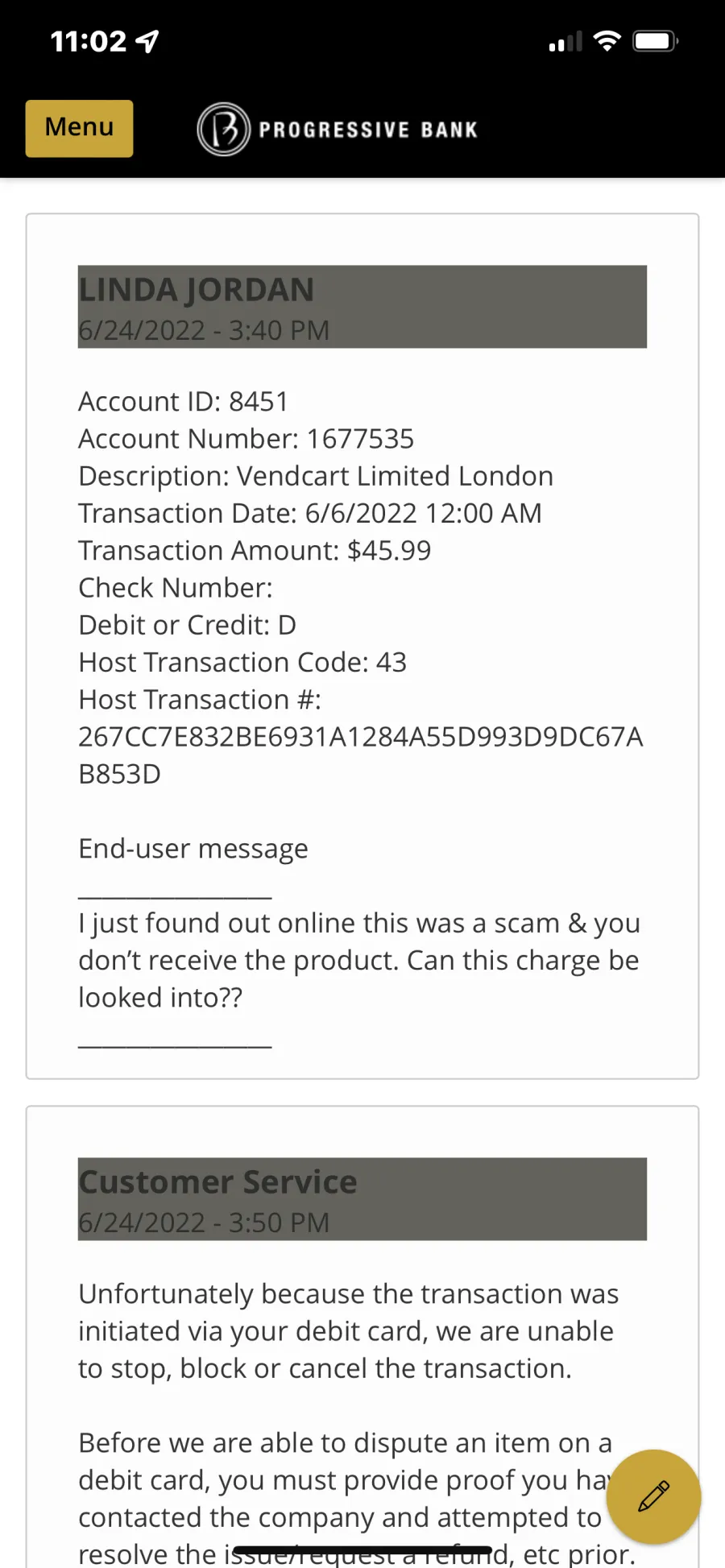This screenshot has height=1568, width=725.
Task: Tap the scam complaint message text
Action: tap(359, 960)
